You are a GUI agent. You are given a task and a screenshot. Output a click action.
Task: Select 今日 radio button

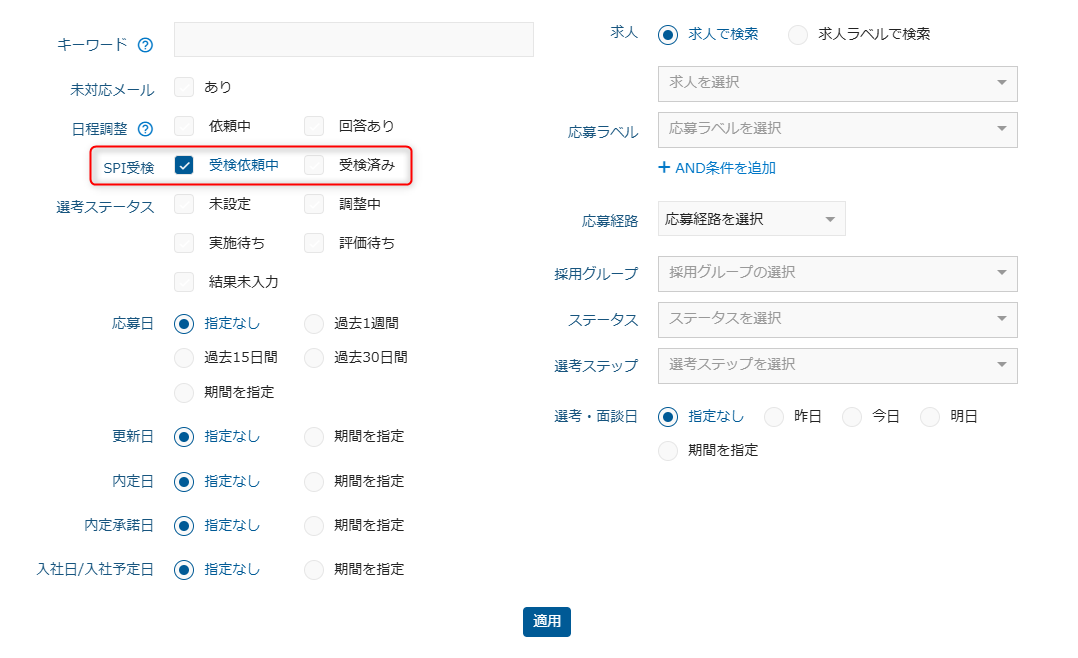click(x=852, y=417)
